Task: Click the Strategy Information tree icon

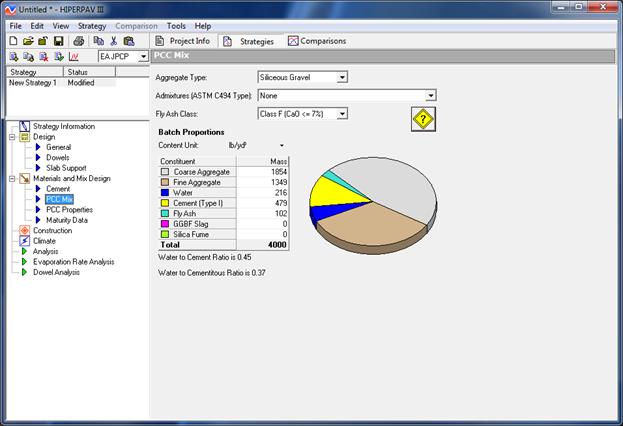Action: tap(25, 126)
